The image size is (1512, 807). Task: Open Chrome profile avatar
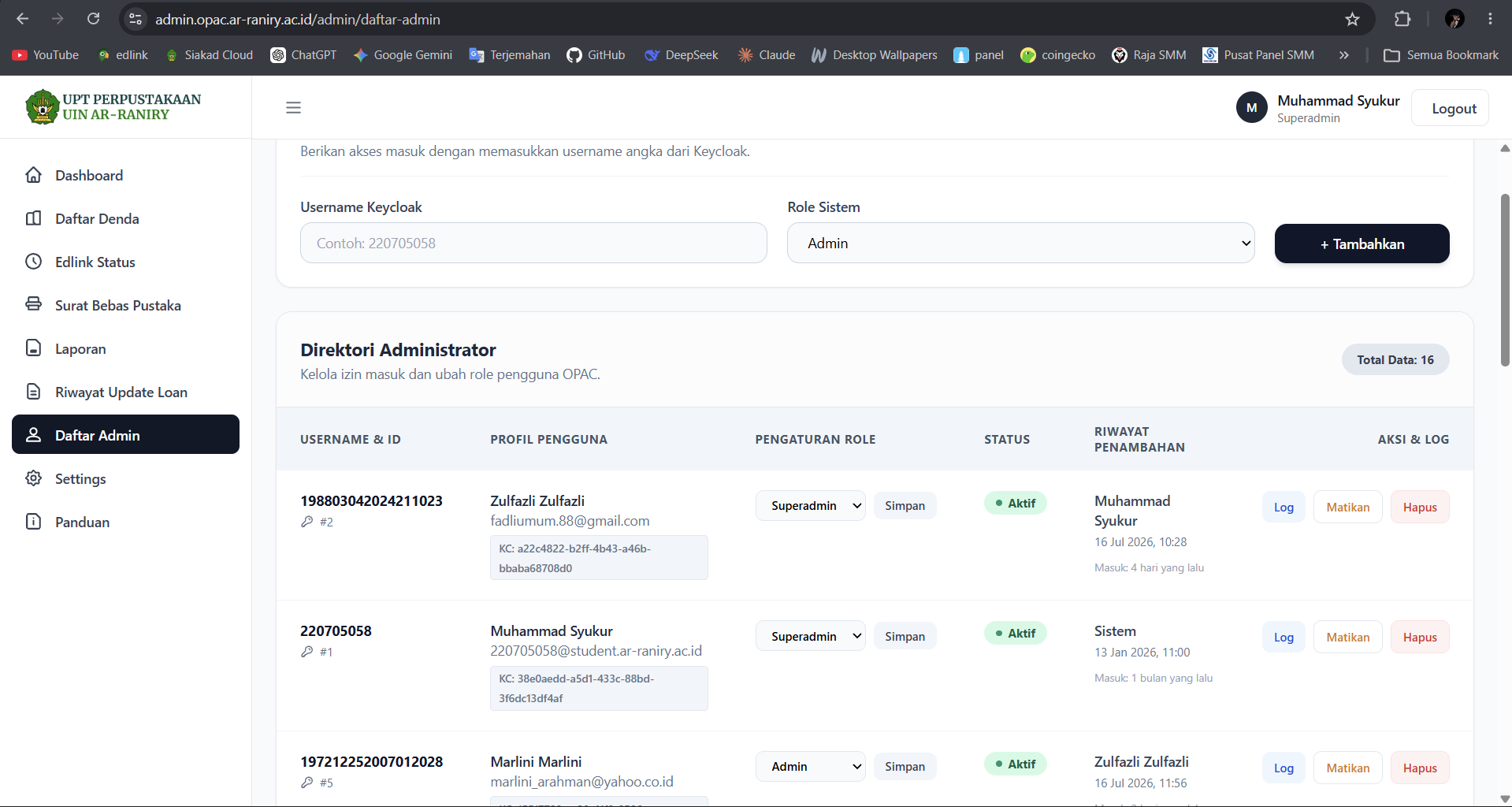(x=1454, y=19)
